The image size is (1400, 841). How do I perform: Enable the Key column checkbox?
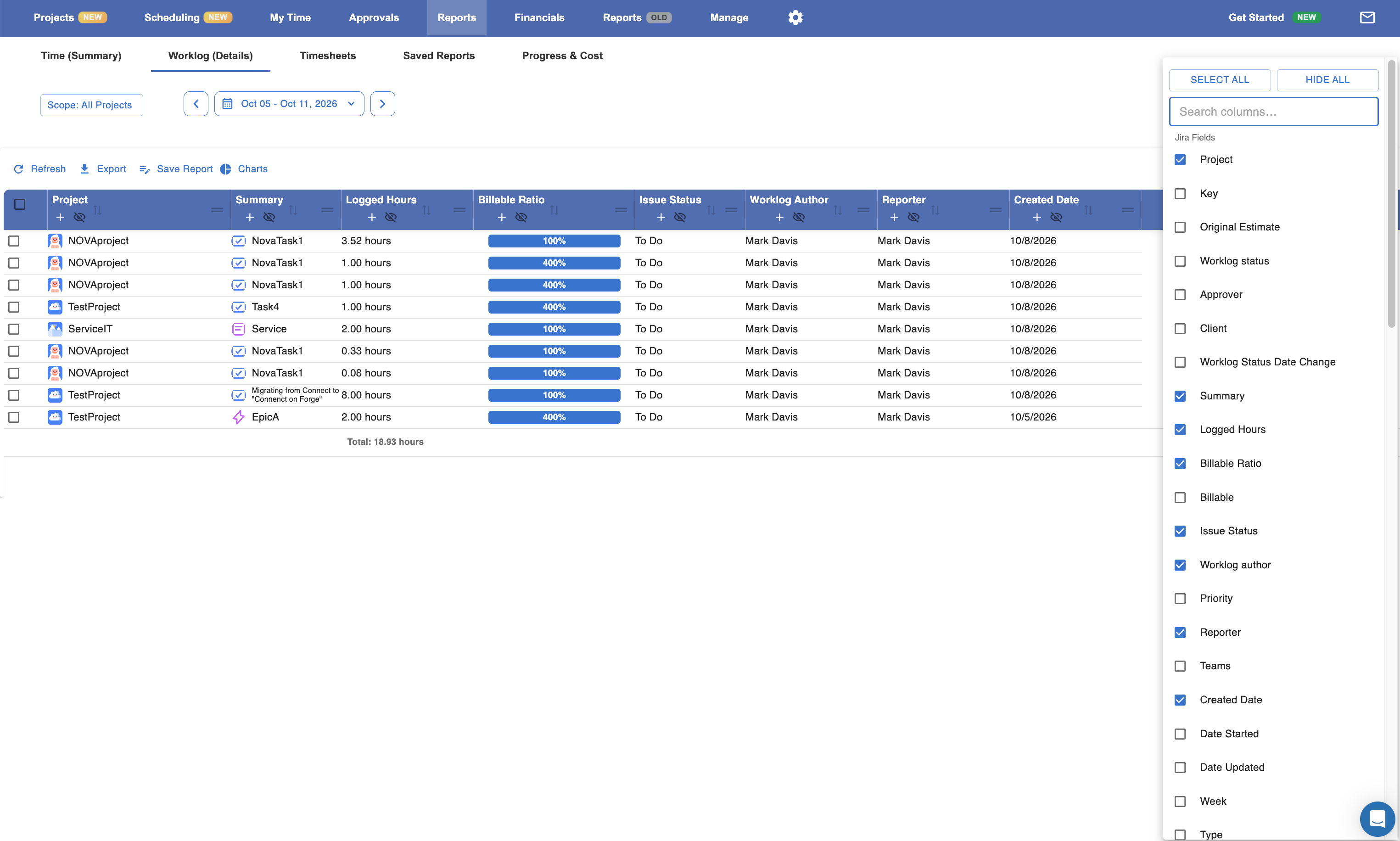(x=1180, y=194)
